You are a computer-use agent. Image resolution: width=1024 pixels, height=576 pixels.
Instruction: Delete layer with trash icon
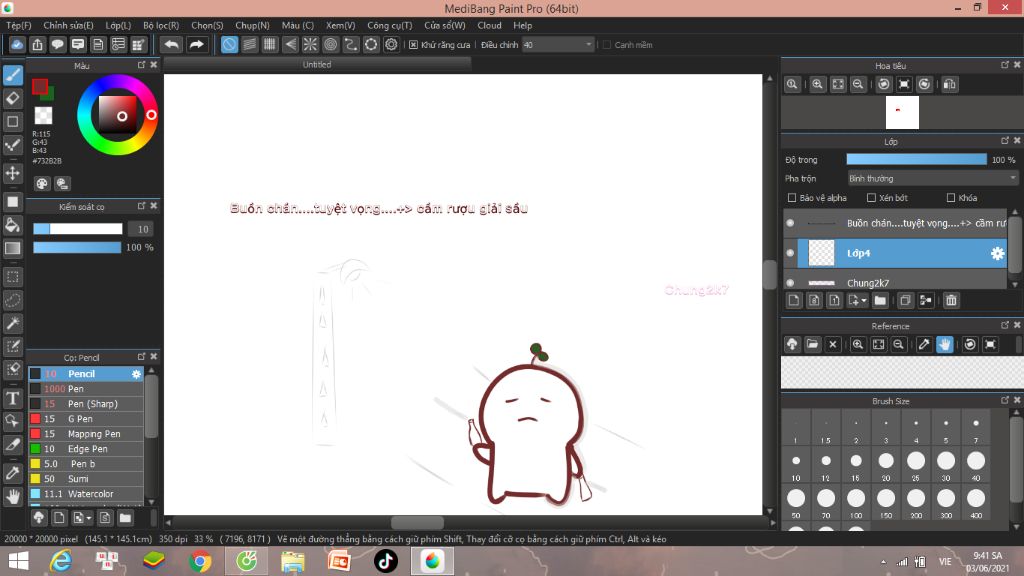tap(951, 300)
